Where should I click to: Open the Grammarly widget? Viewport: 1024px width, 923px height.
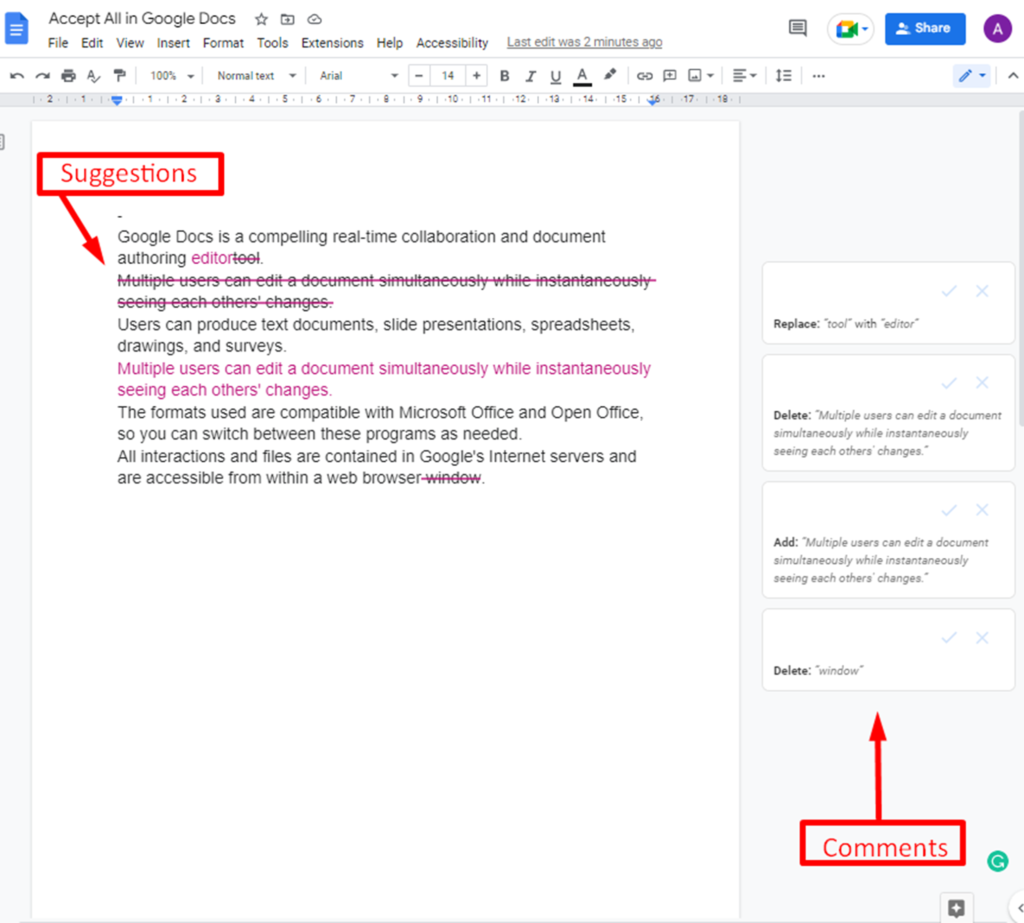(997, 862)
